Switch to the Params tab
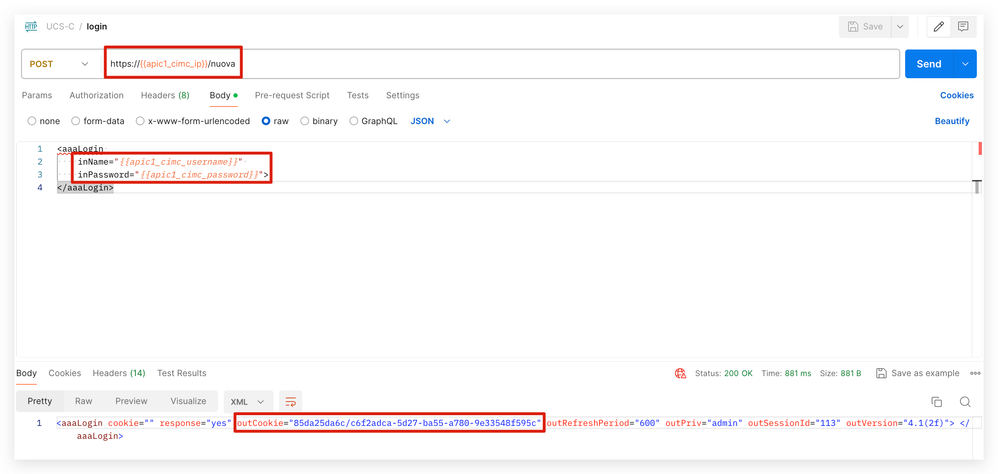Screen dimensions: 998x474 (37, 95)
